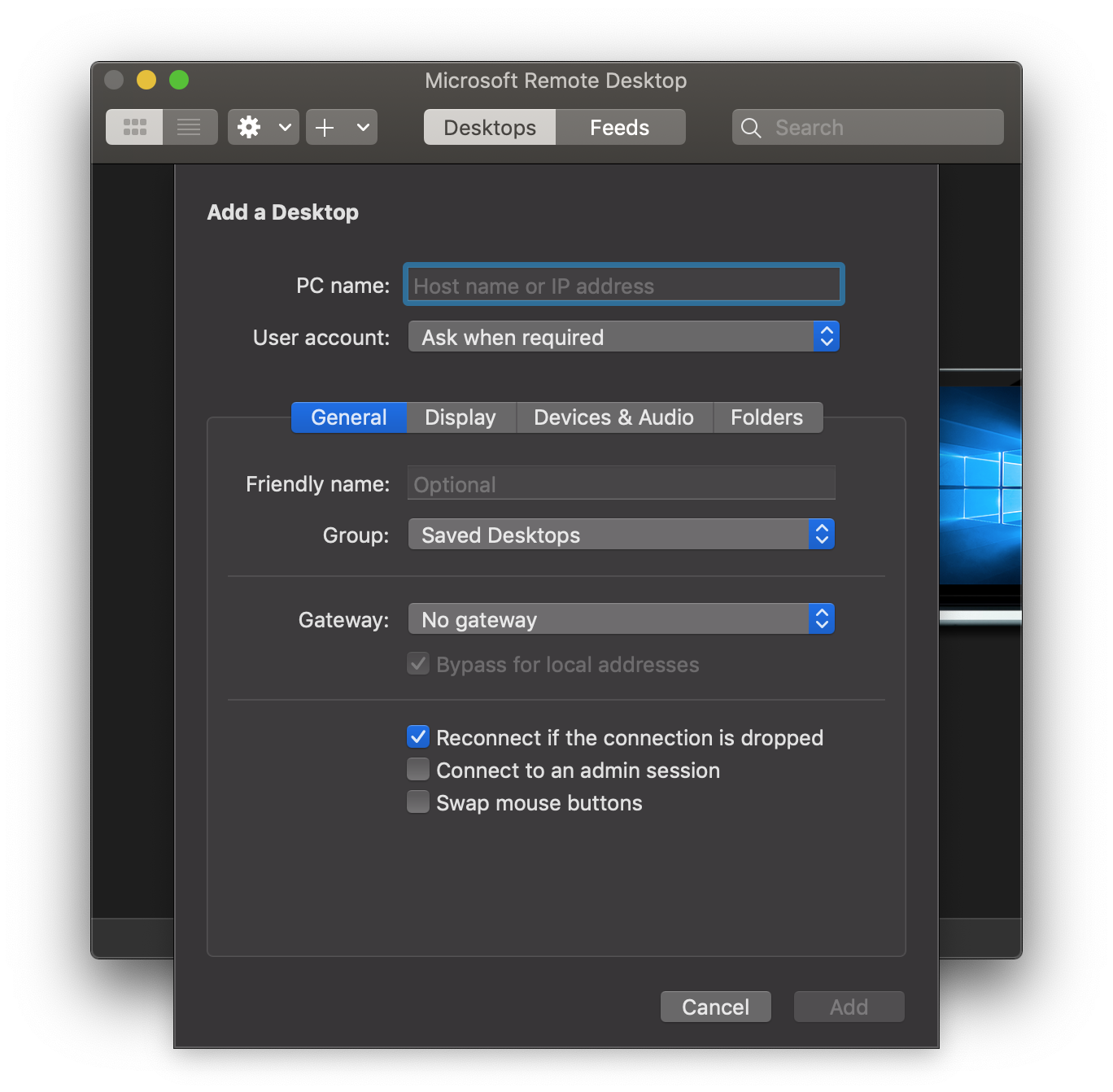Open the Group dropdown
The width and height of the screenshot is (1113, 1092).
point(622,535)
